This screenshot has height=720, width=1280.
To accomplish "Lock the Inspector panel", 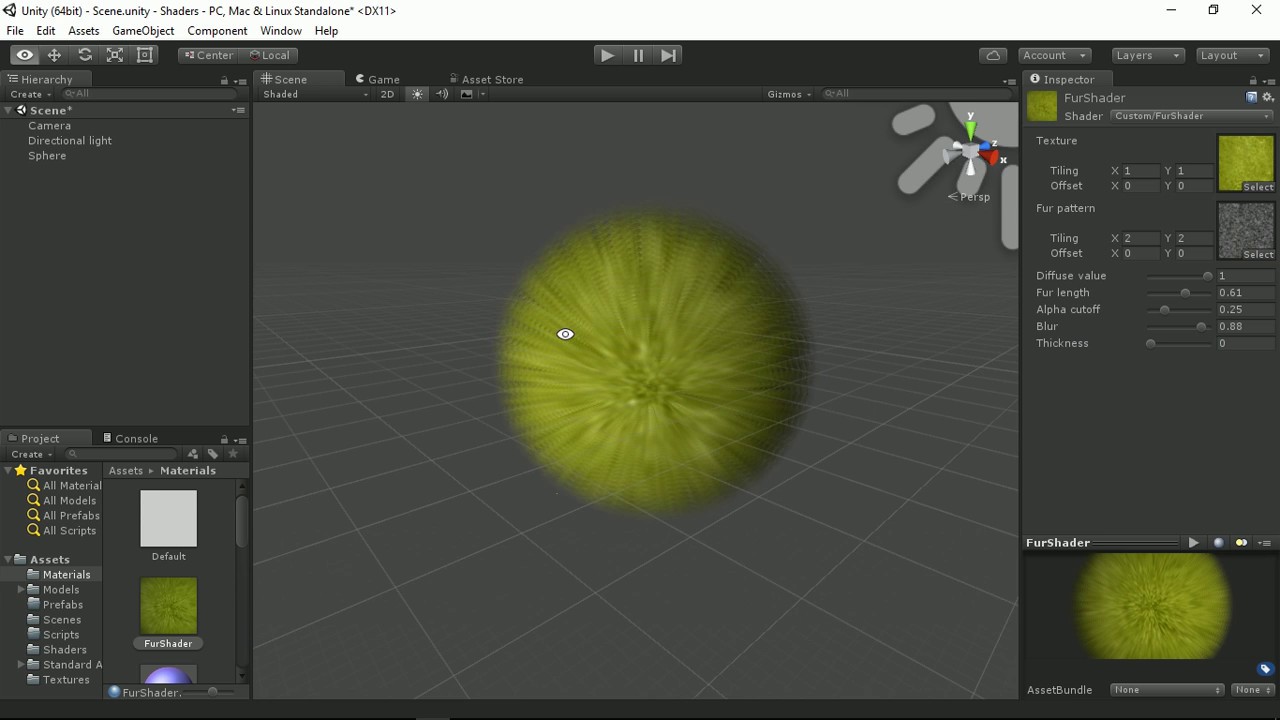I will 1253,80.
